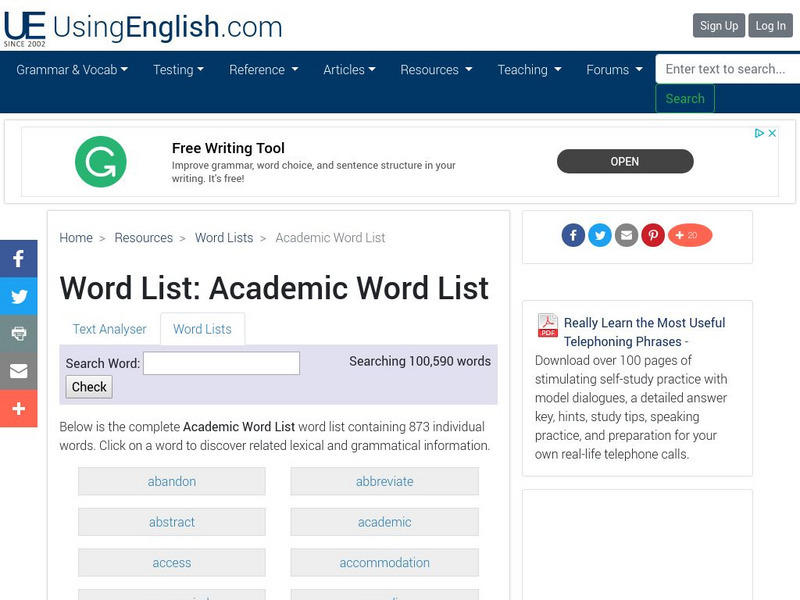Open the Forums dropdown menu
The height and width of the screenshot is (600, 800).
(x=613, y=70)
